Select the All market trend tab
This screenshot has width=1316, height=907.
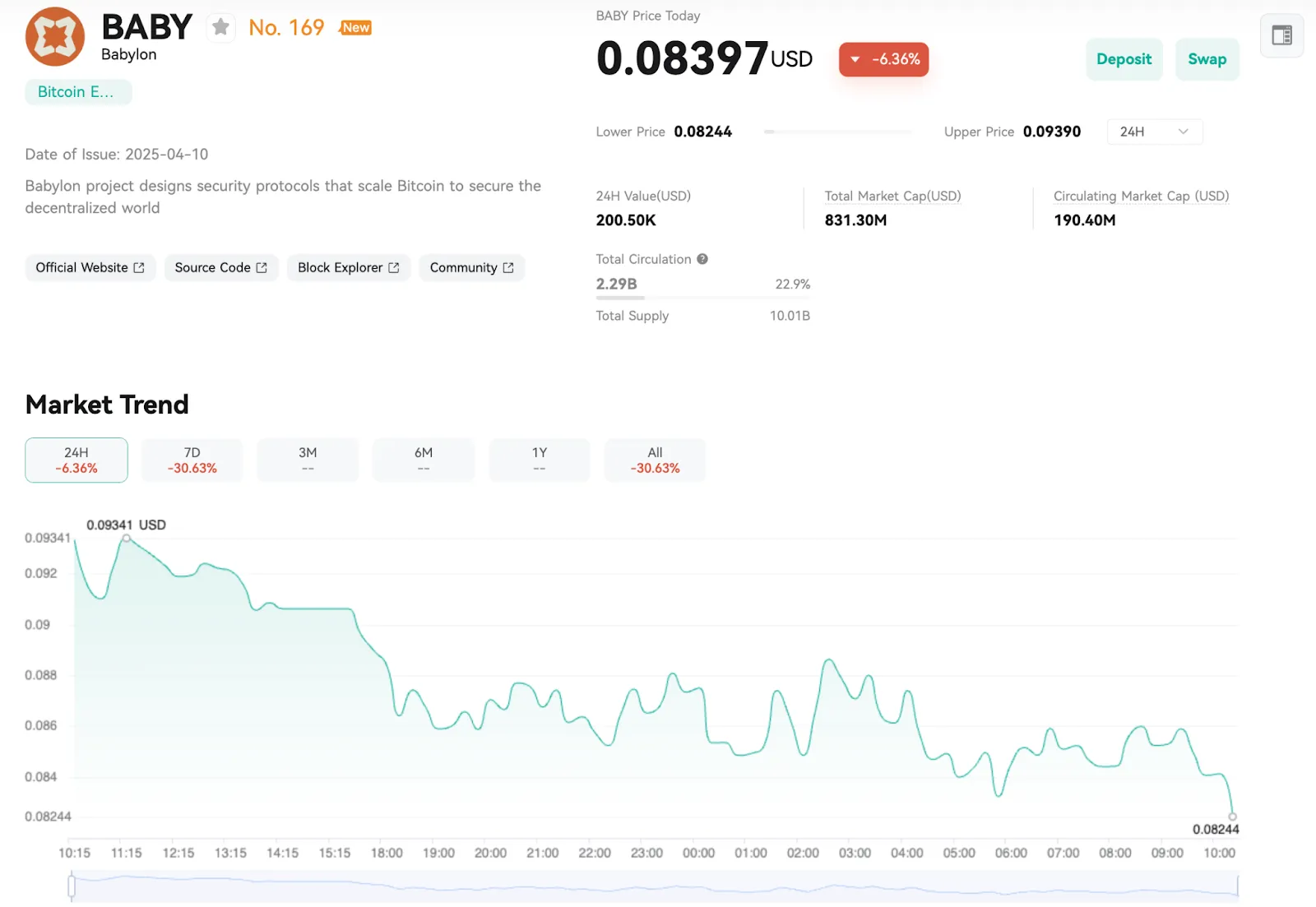tap(655, 460)
